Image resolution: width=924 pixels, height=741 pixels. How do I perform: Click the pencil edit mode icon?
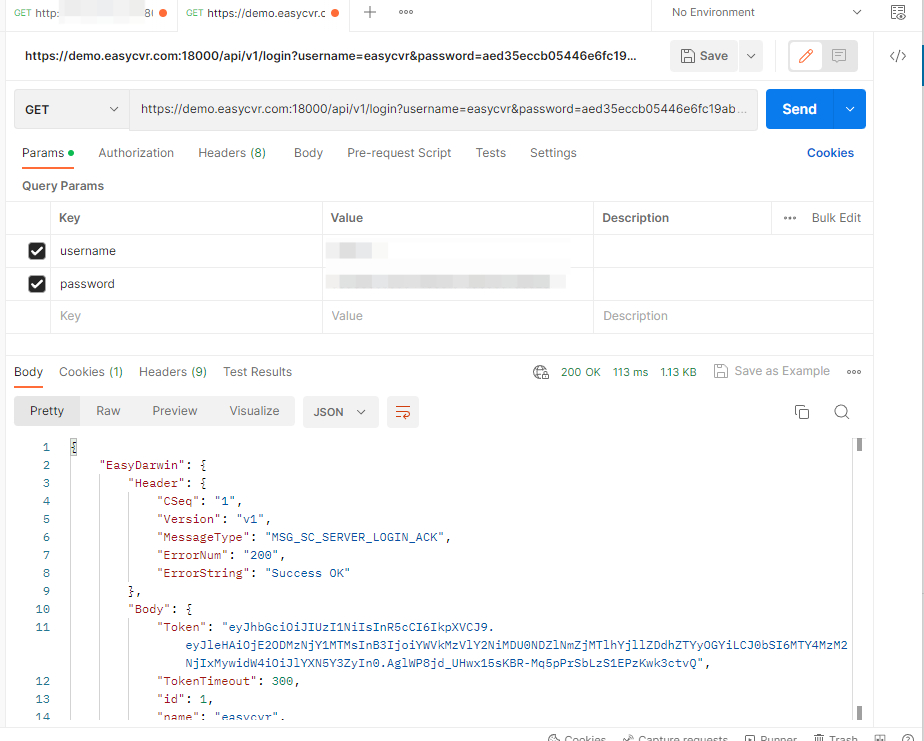click(806, 56)
